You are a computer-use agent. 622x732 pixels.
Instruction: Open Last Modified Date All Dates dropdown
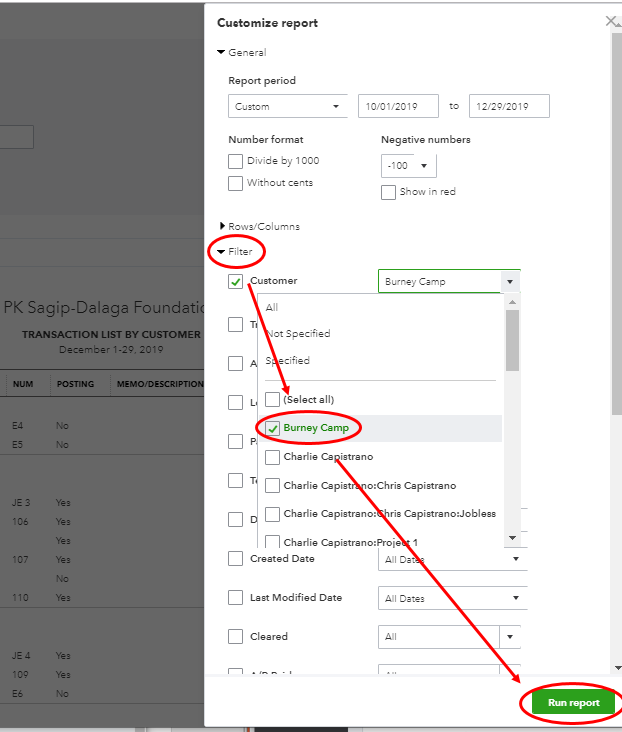pyautogui.click(x=452, y=598)
